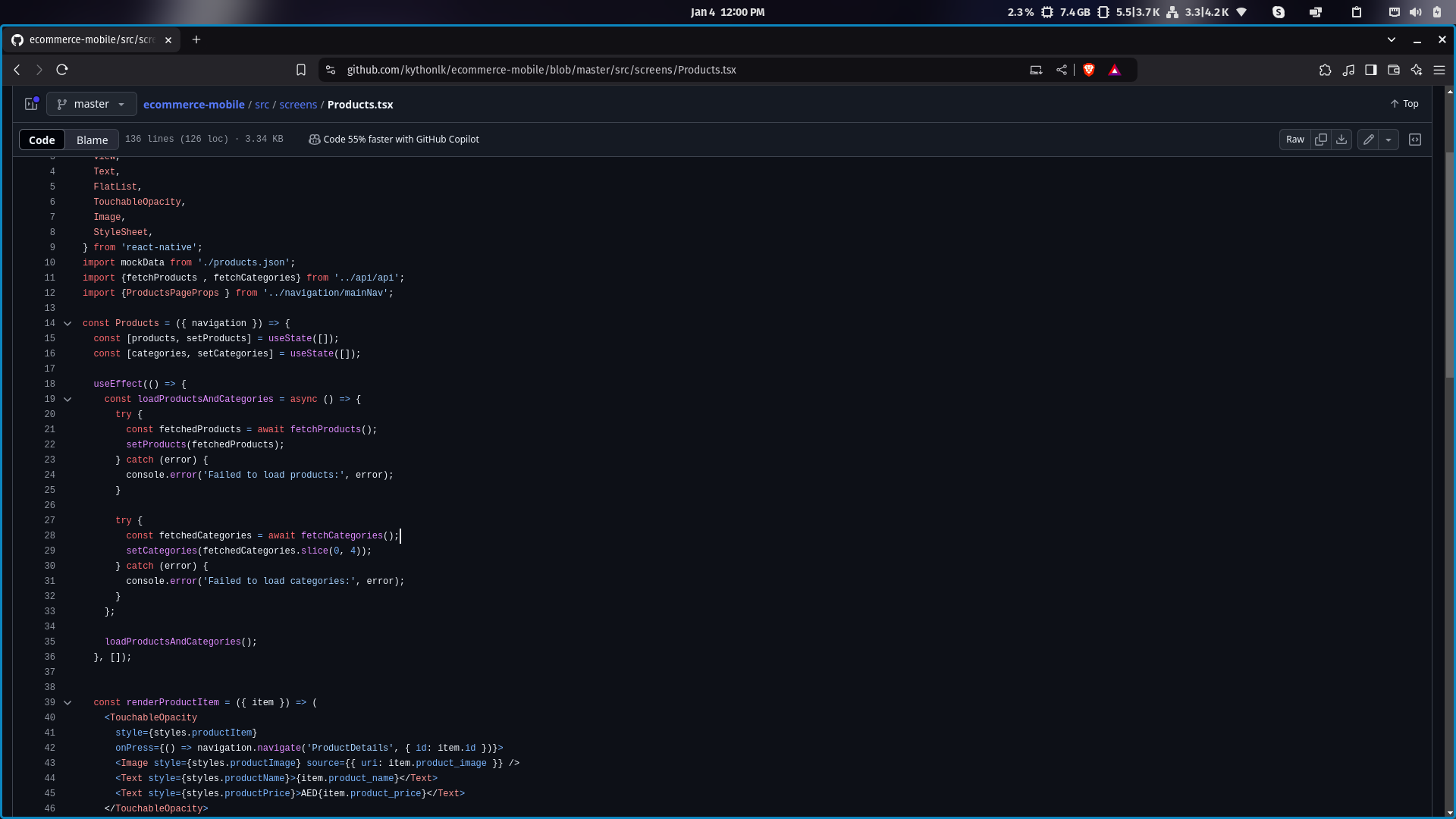
Task: Reload the current page
Action: [x=62, y=70]
